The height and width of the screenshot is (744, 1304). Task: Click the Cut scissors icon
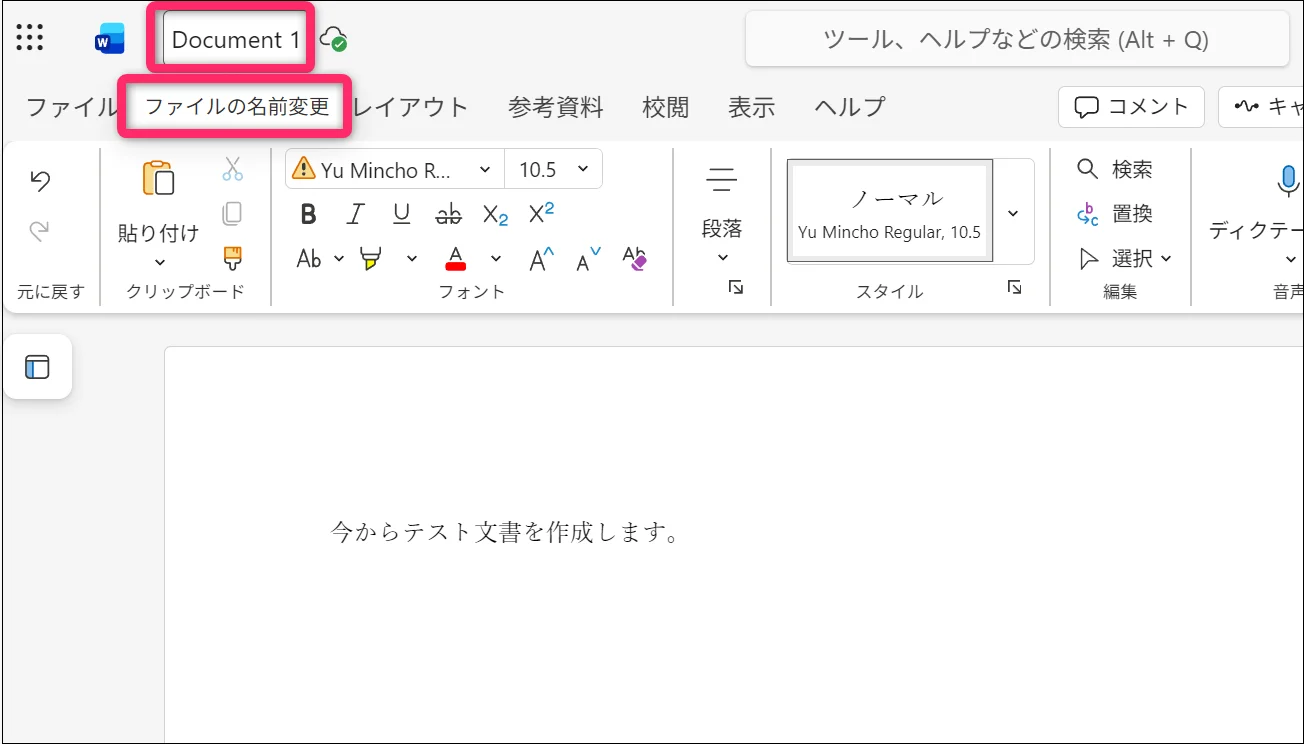(x=233, y=169)
